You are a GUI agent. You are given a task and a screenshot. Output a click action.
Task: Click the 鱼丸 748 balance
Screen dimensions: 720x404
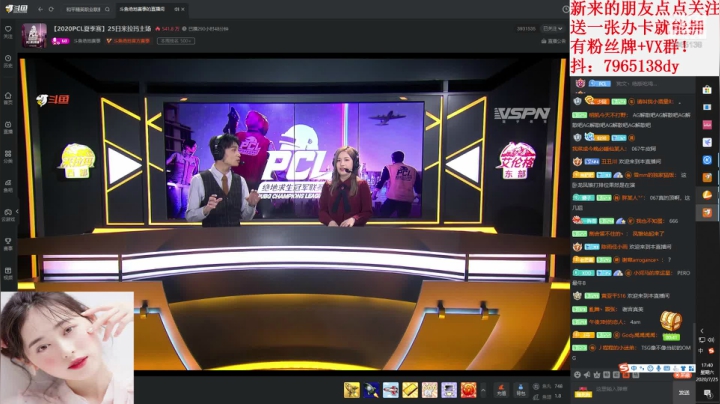click(548, 386)
